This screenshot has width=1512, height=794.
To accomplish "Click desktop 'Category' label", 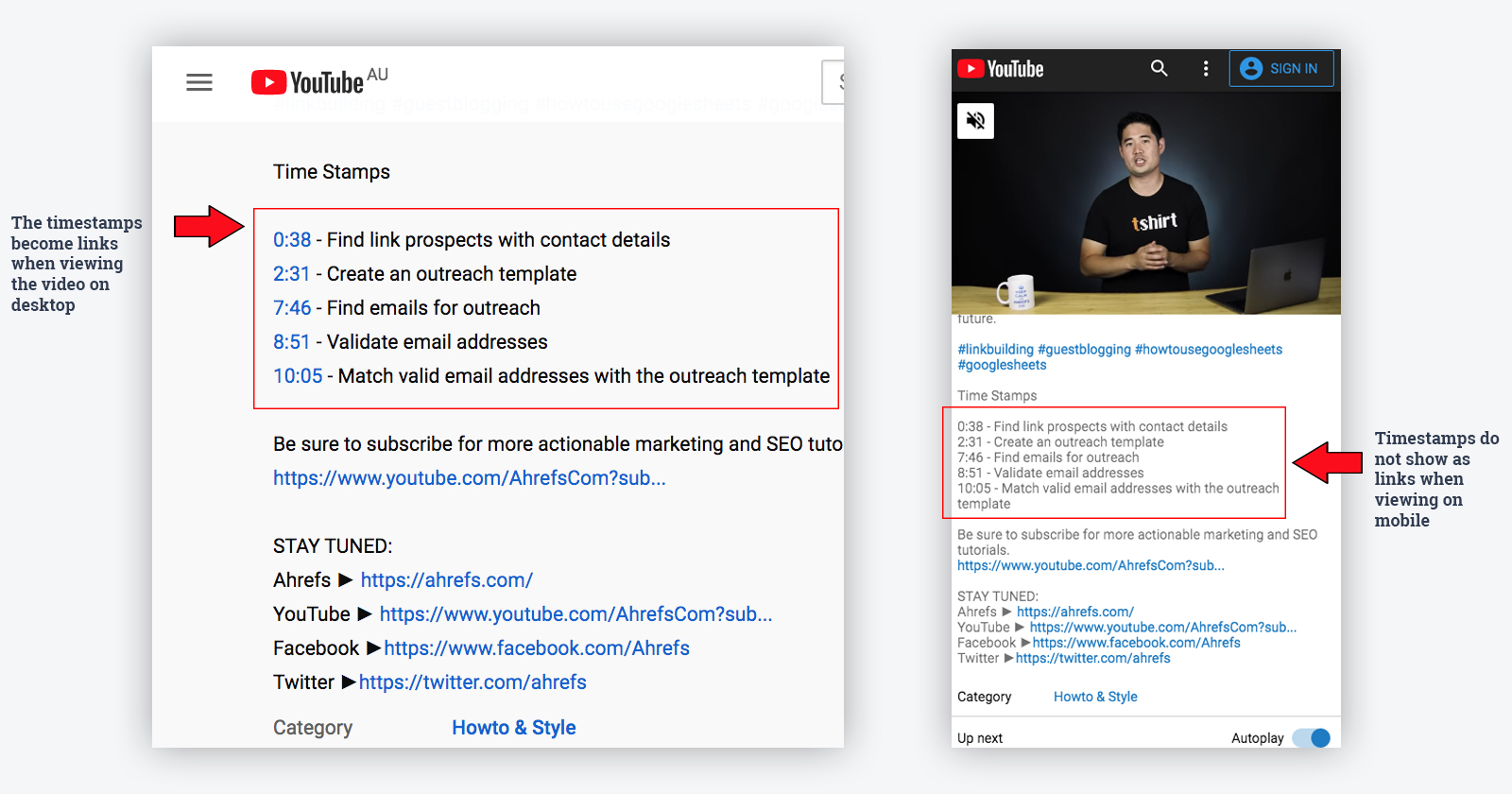I will pos(313,728).
